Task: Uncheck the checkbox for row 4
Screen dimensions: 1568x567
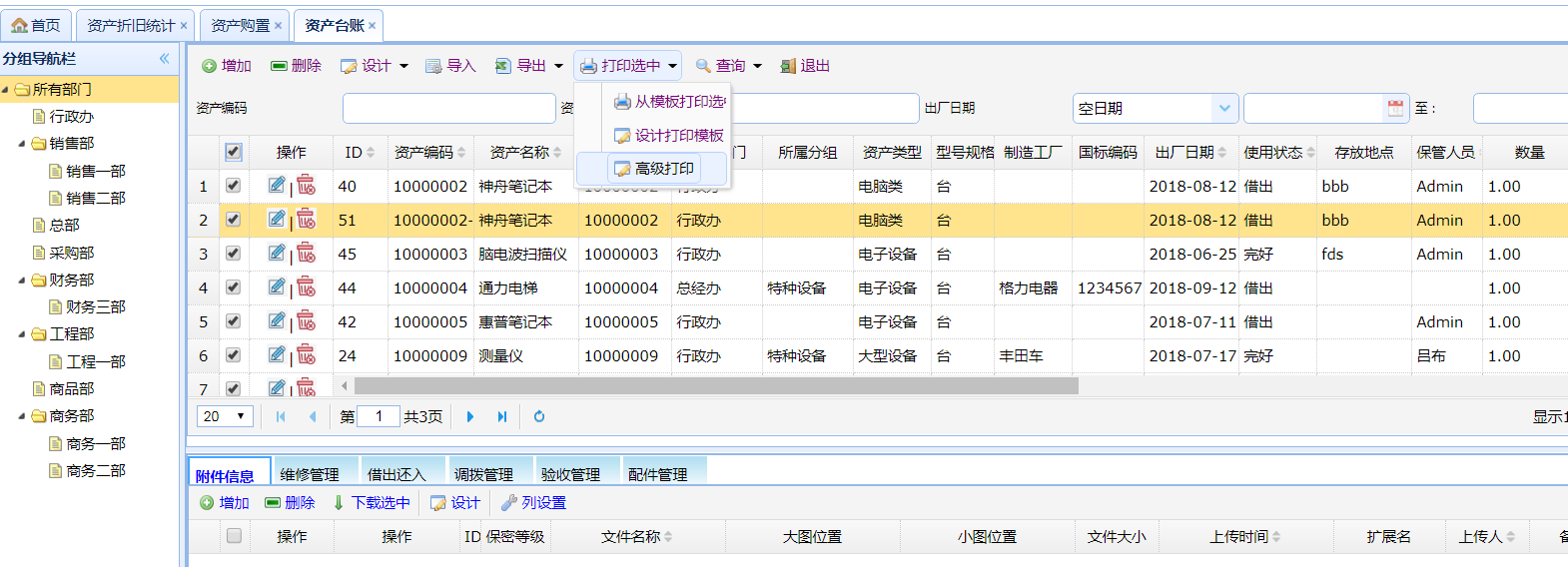Action: [x=233, y=287]
